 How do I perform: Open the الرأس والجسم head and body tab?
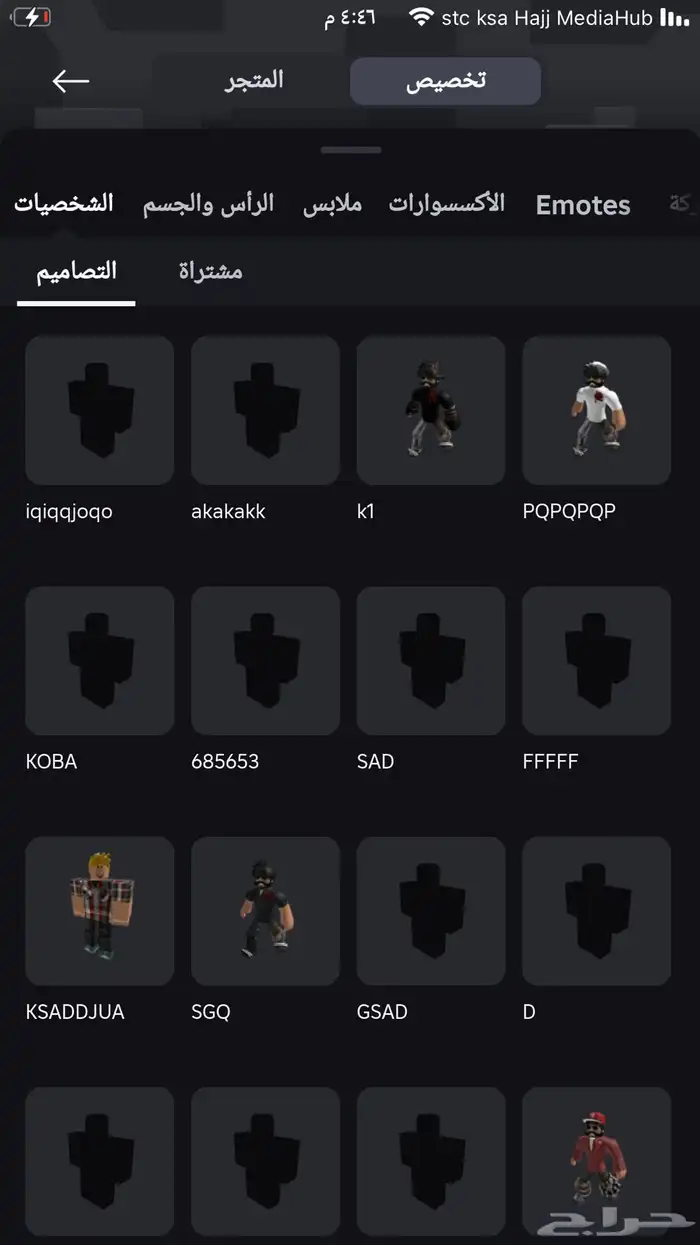tap(208, 204)
